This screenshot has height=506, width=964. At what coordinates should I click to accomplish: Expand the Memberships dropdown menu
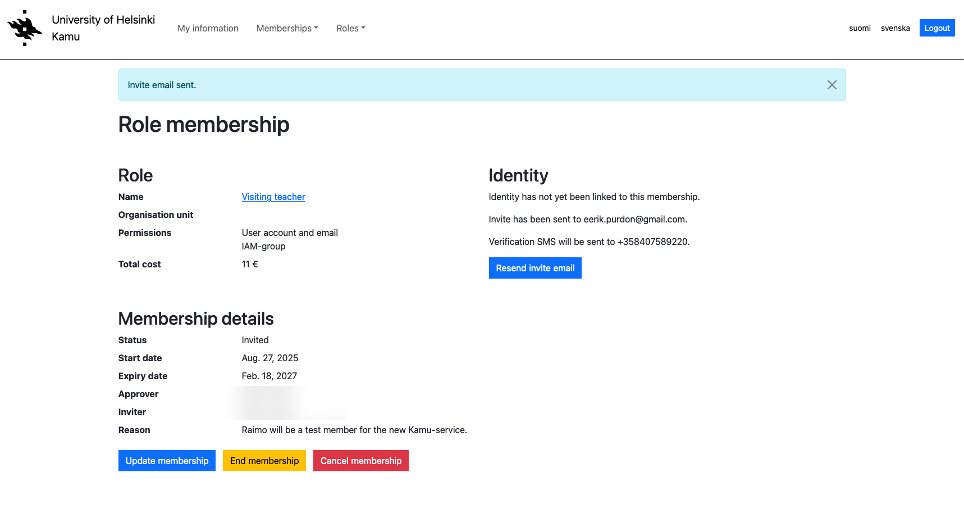tap(287, 28)
